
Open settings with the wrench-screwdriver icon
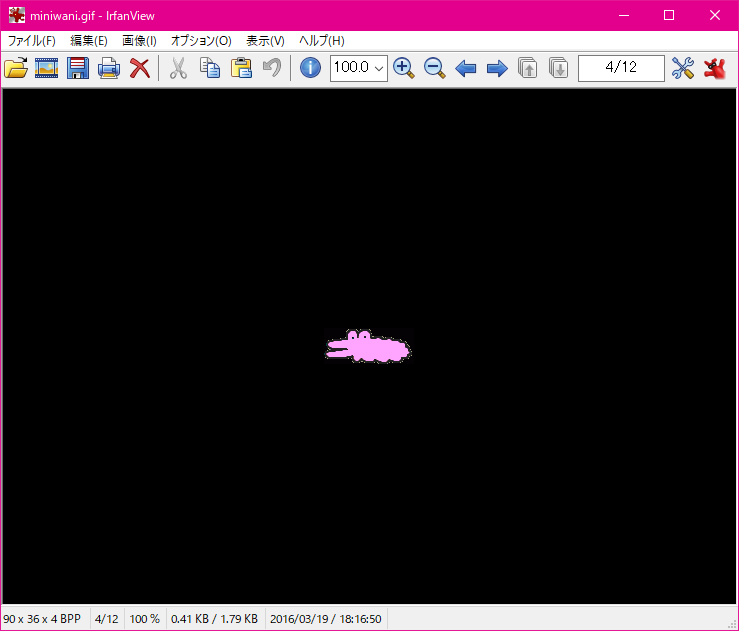(683, 68)
